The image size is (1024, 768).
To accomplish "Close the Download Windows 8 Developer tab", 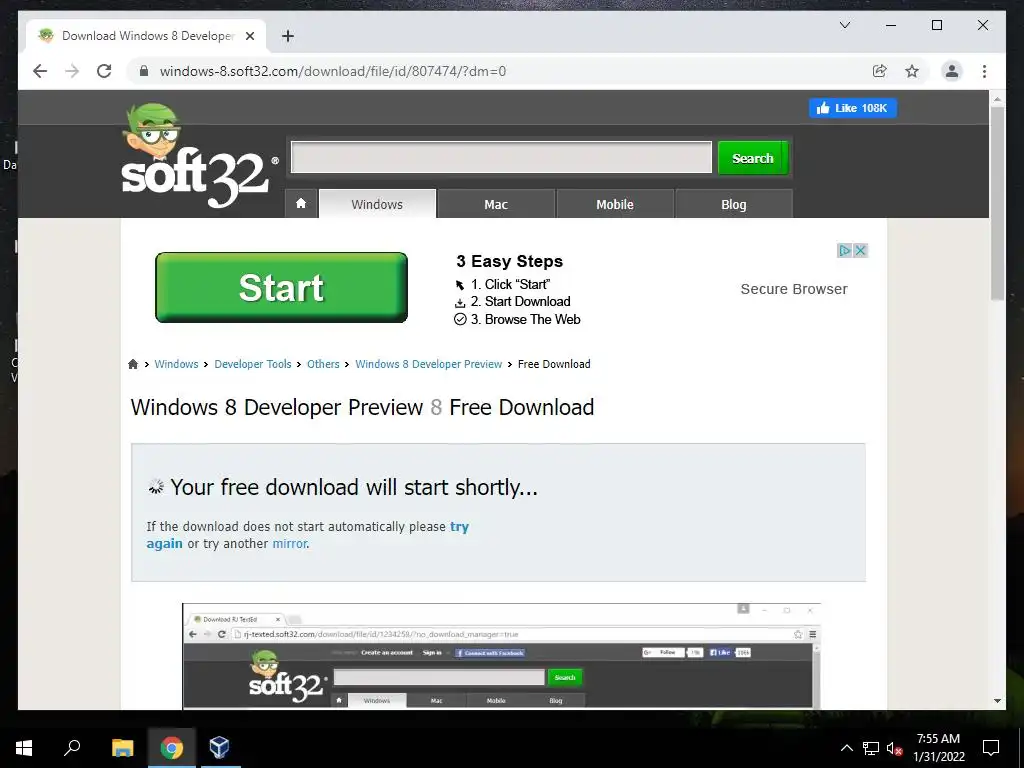I will tap(249, 36).
